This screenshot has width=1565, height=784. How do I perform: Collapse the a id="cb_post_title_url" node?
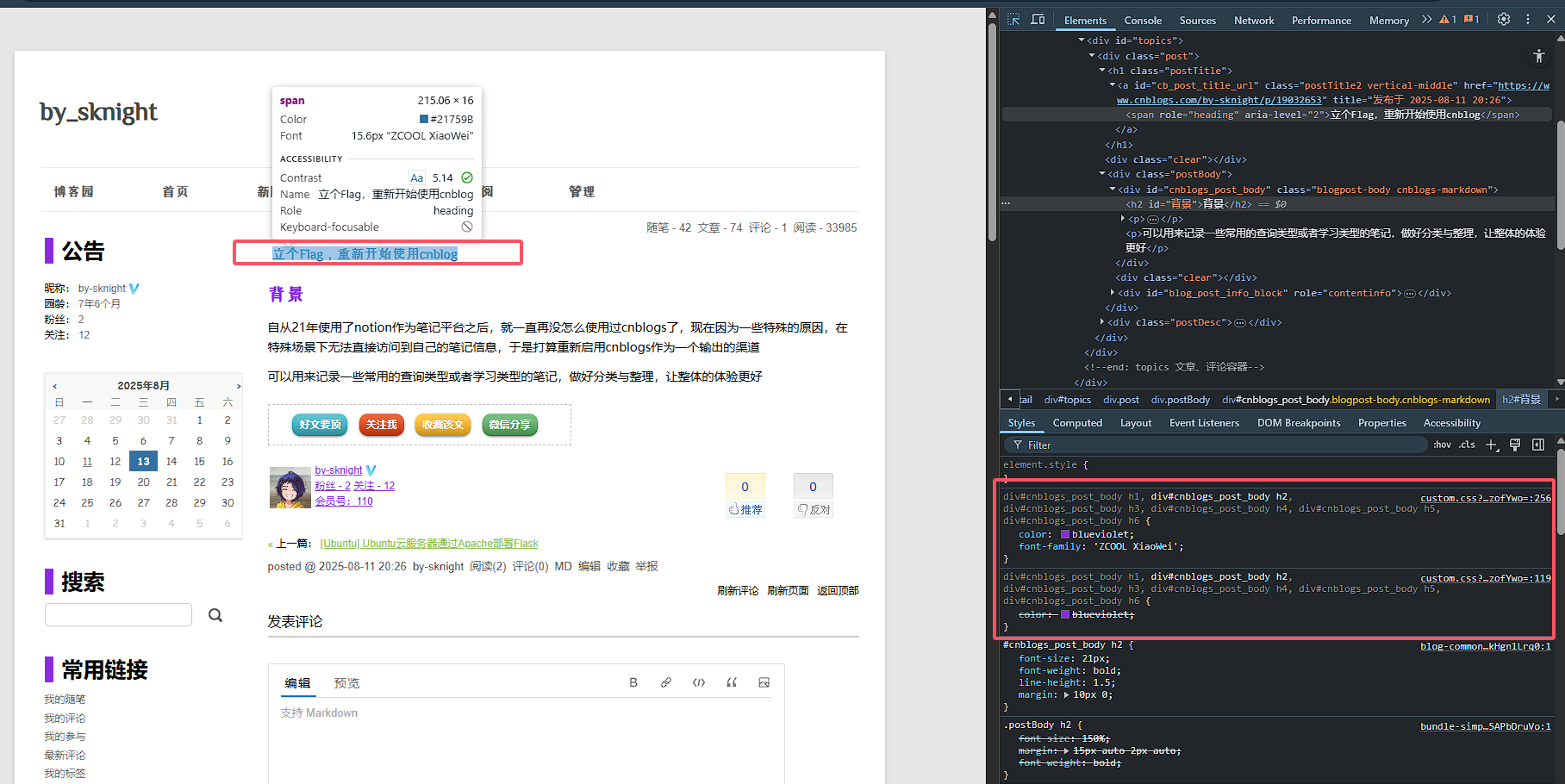1113,85
